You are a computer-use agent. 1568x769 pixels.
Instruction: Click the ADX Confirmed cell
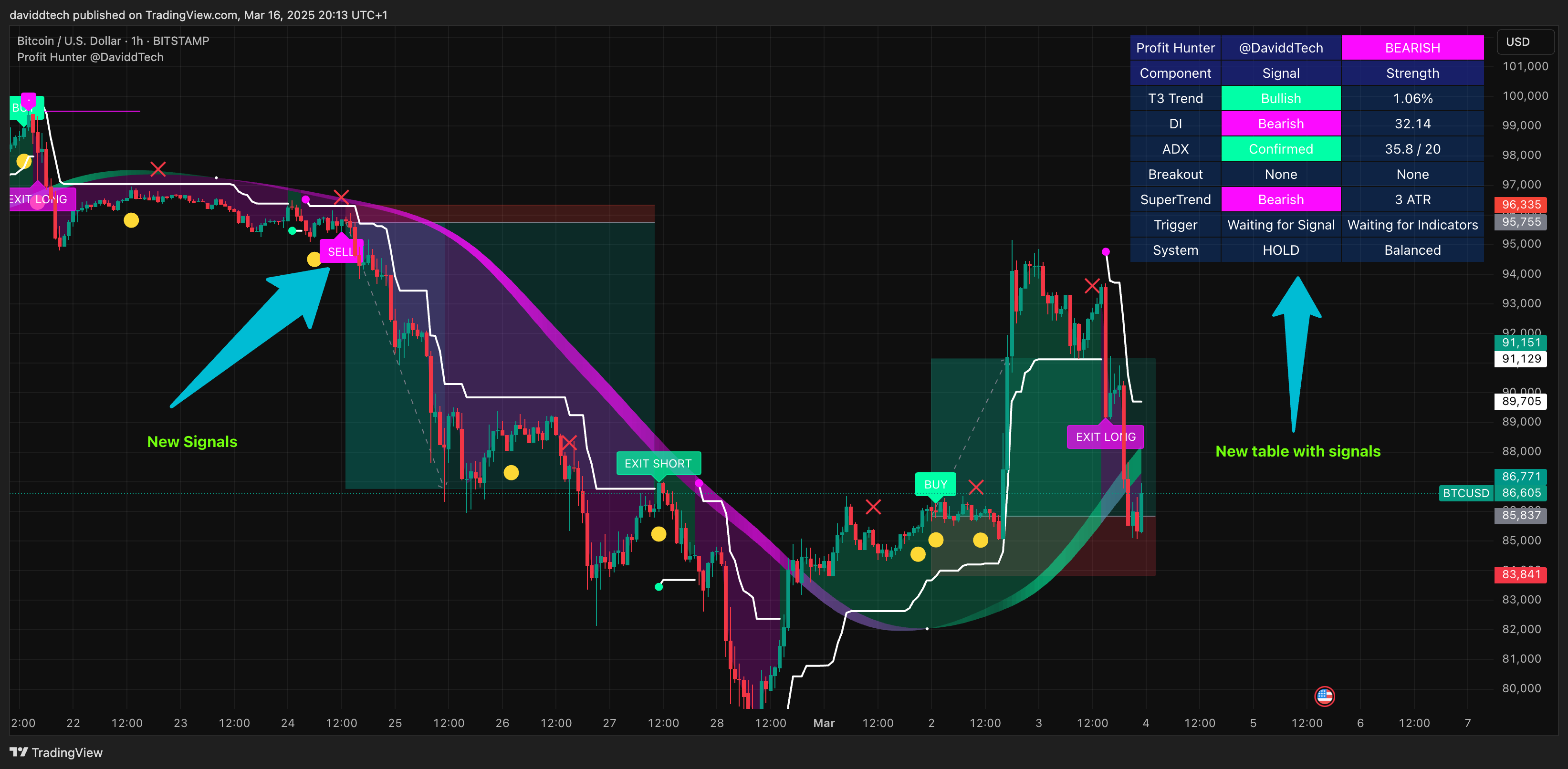(x=1281, y=149)
